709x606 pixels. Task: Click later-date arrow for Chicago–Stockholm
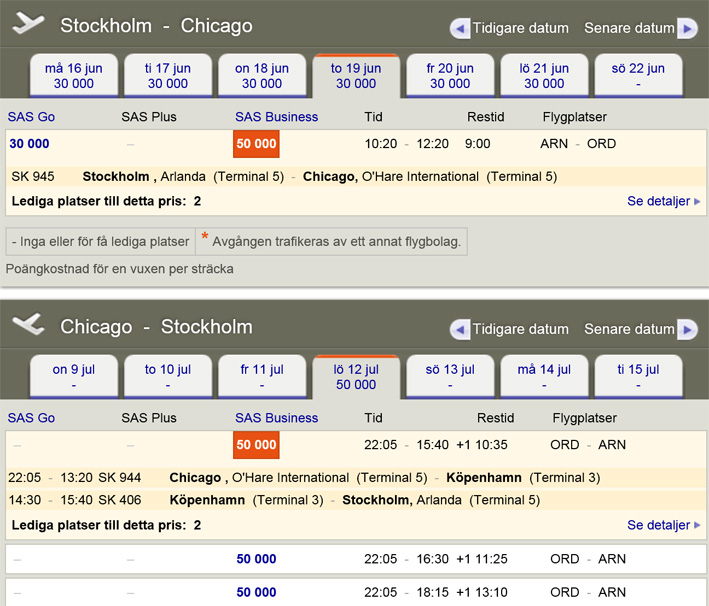click(x=687, y=329)
